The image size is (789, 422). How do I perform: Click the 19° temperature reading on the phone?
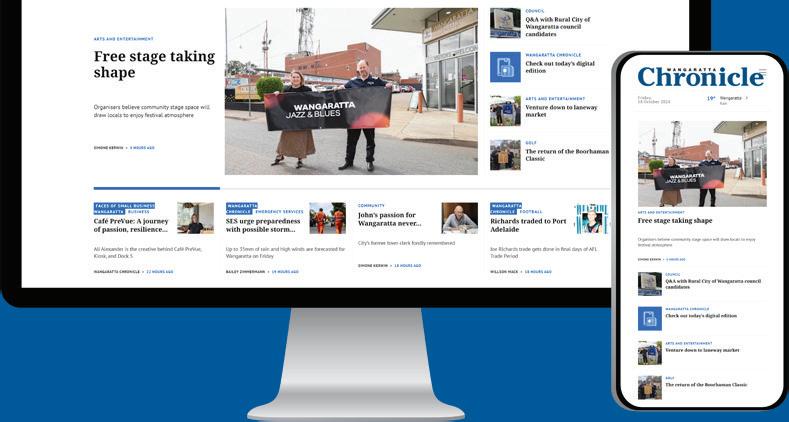pos(711,99)
